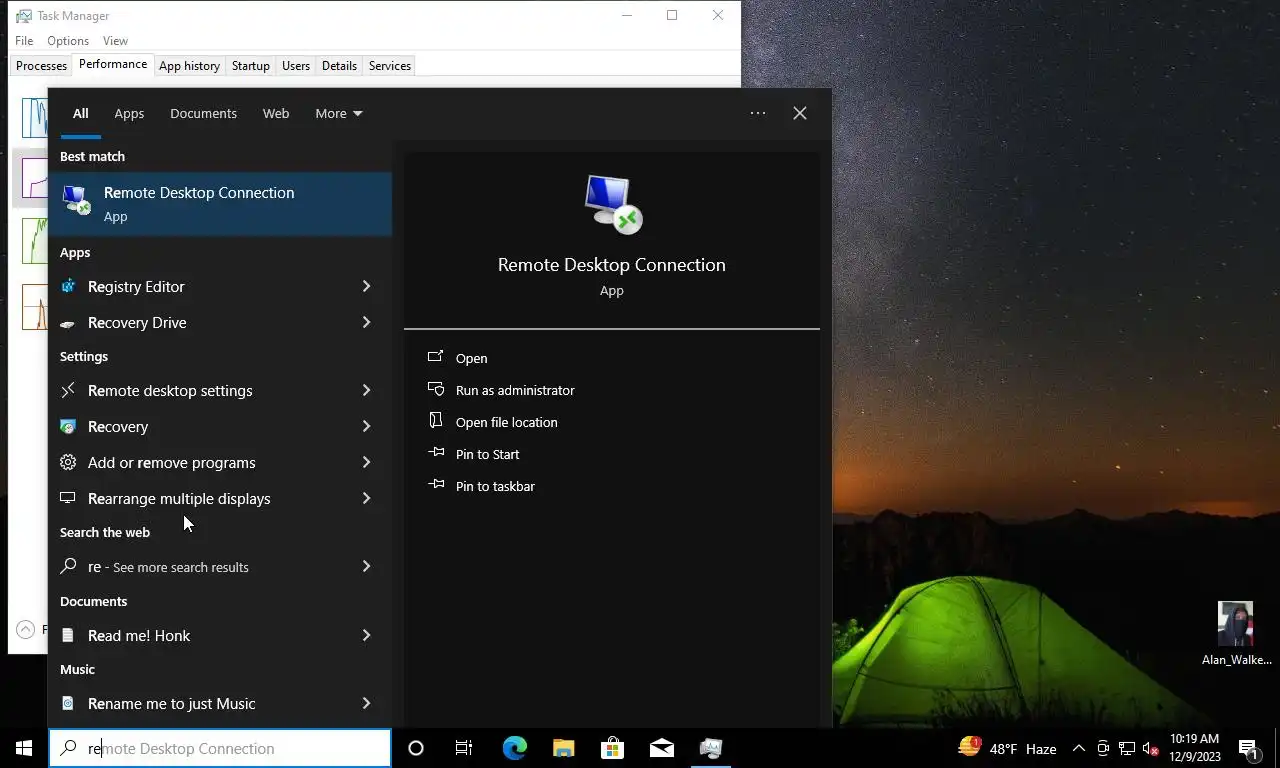Expand Add or remove programs arrow

coord(366,462)
